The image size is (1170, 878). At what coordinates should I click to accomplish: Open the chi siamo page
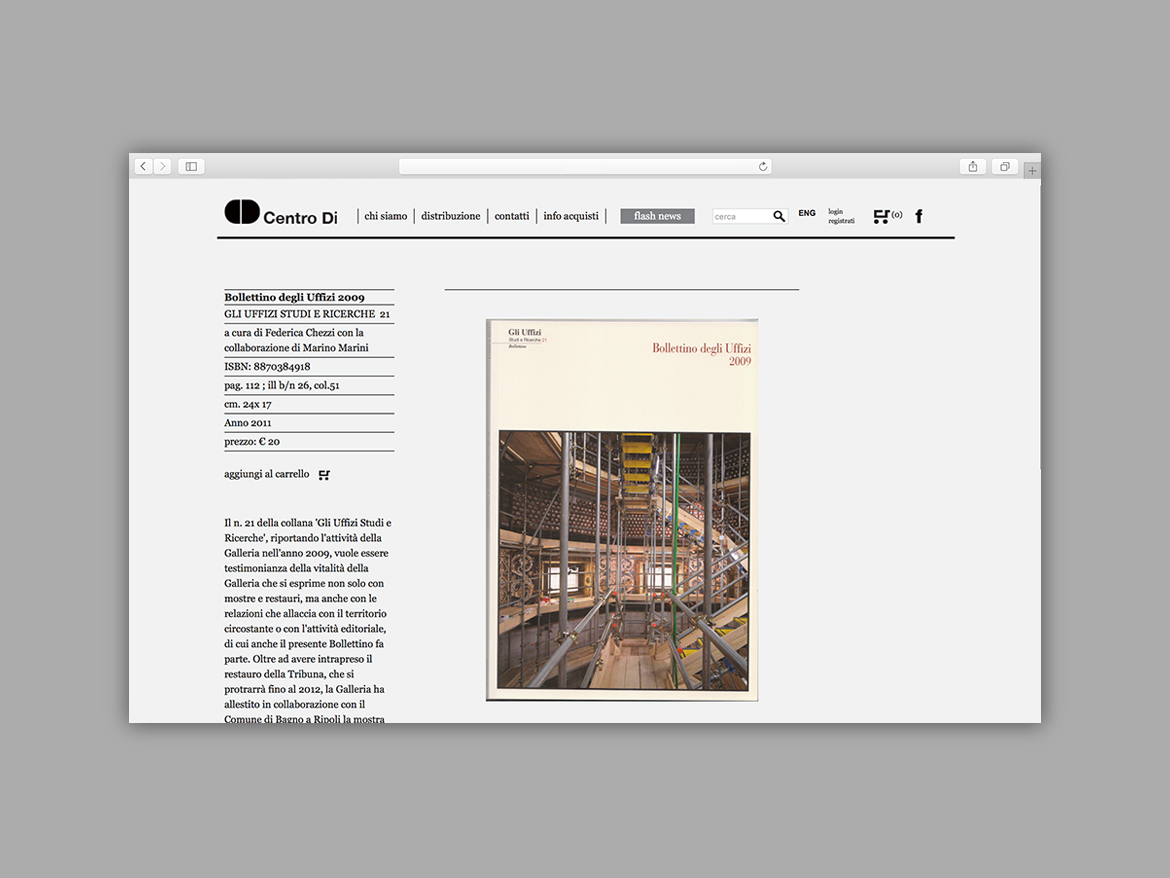click(386, 216)
